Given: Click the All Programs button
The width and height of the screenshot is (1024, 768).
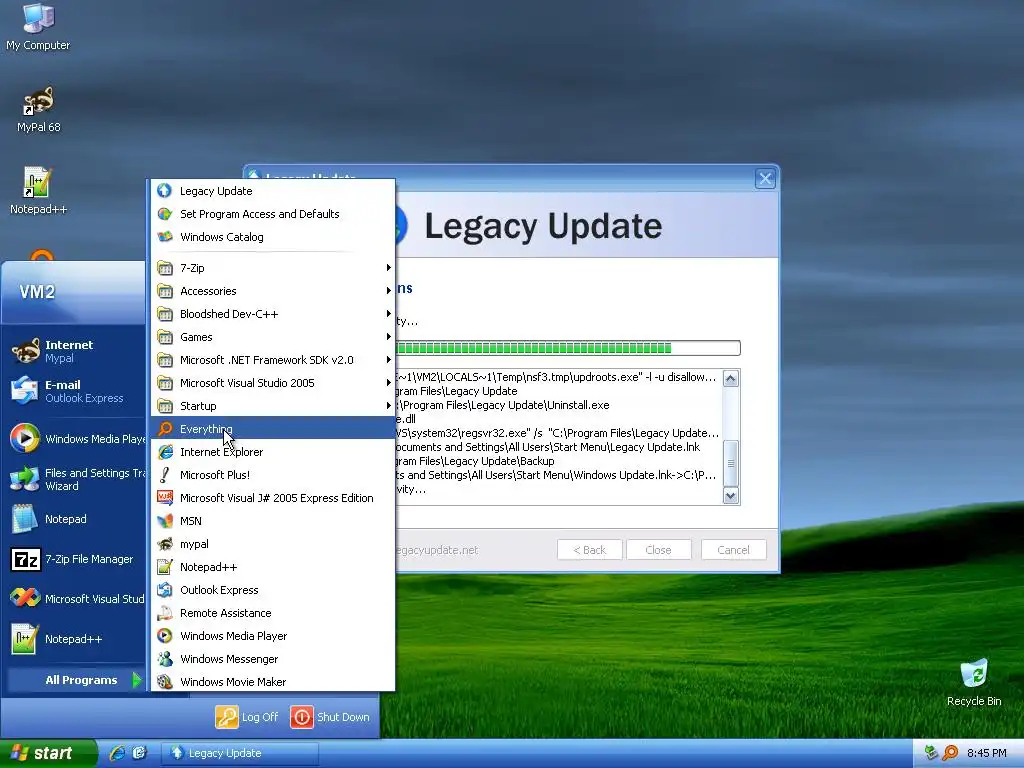Looking at the screenshot, I should pyautogui.click(x=75, y=680).
